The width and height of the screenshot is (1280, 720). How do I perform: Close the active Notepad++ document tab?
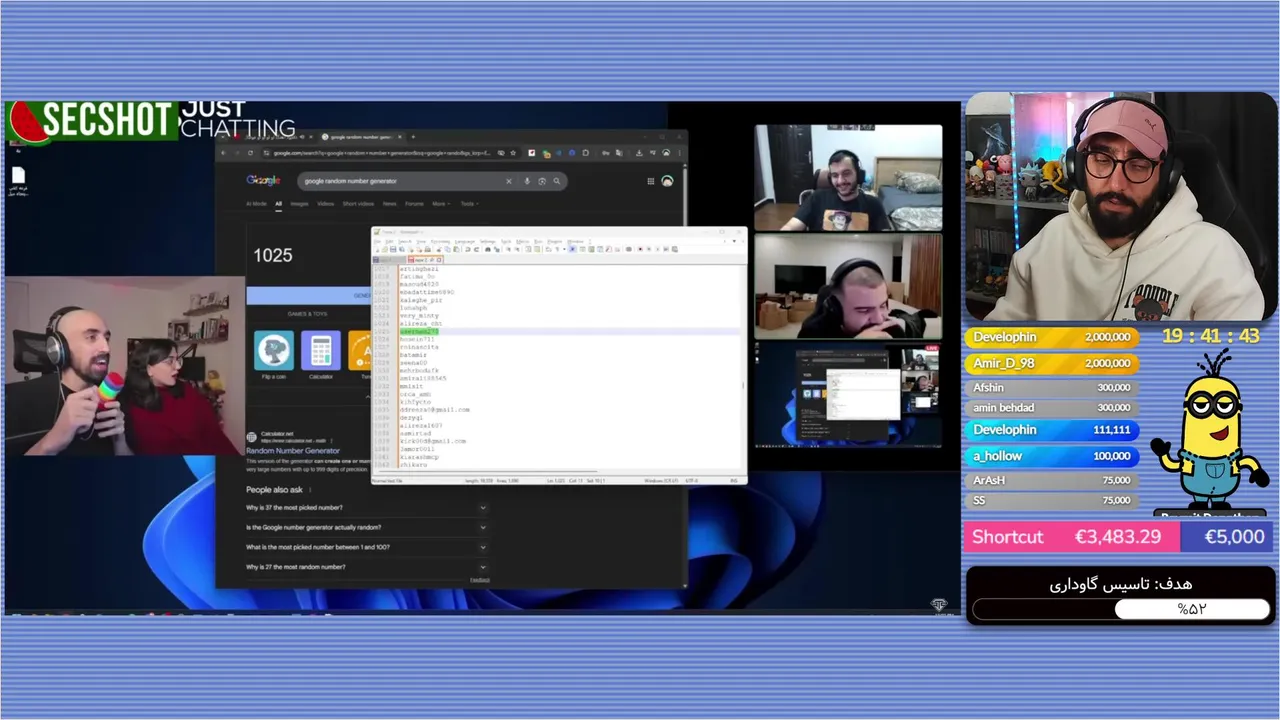[x=439, y=260]
